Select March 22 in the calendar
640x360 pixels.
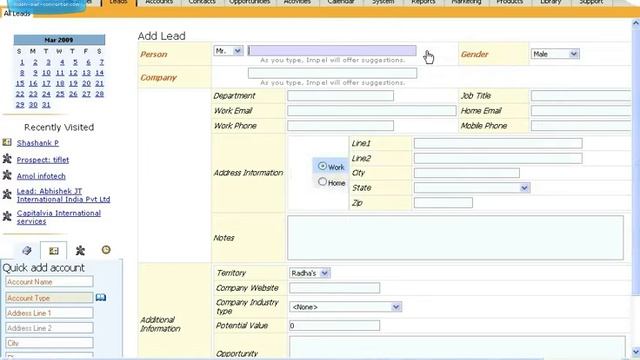[x=20, y=94]
